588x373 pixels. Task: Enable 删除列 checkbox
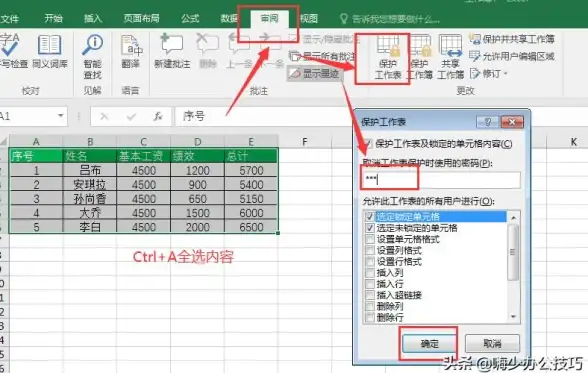(370, 306)
